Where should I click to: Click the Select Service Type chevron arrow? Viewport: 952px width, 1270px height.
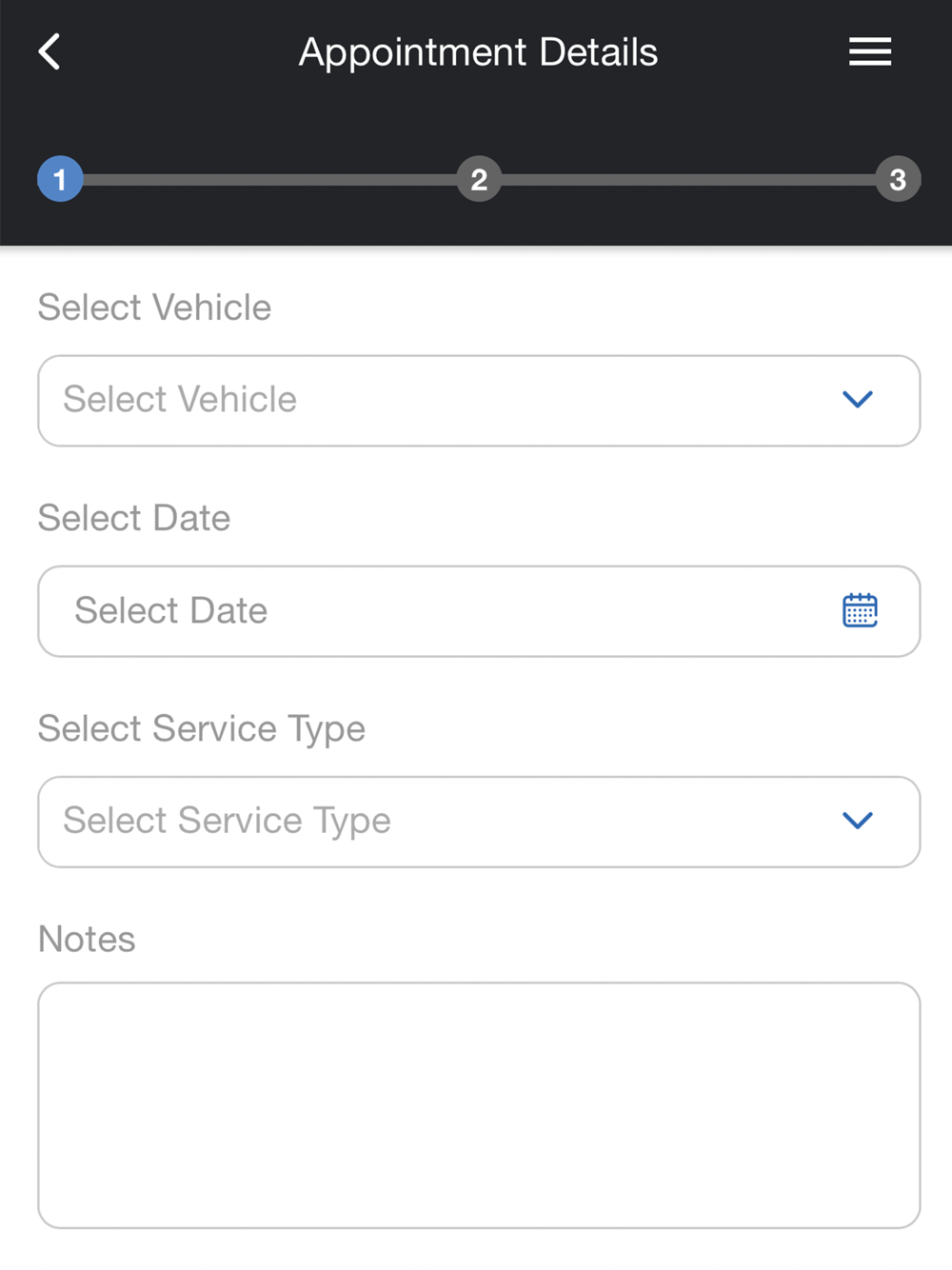point(858,821)
